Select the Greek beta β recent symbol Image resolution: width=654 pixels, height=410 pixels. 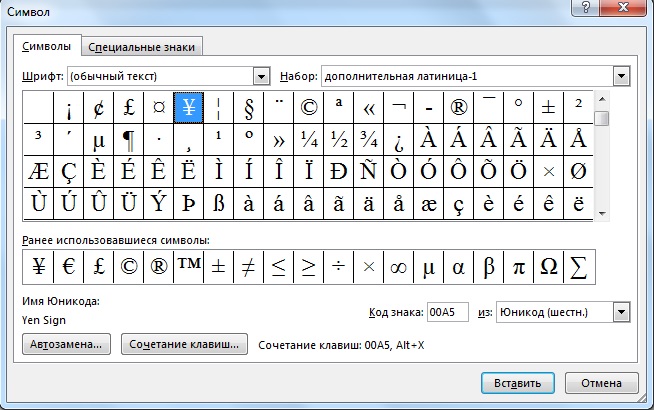pyautogui.click(x=489, y=267)
